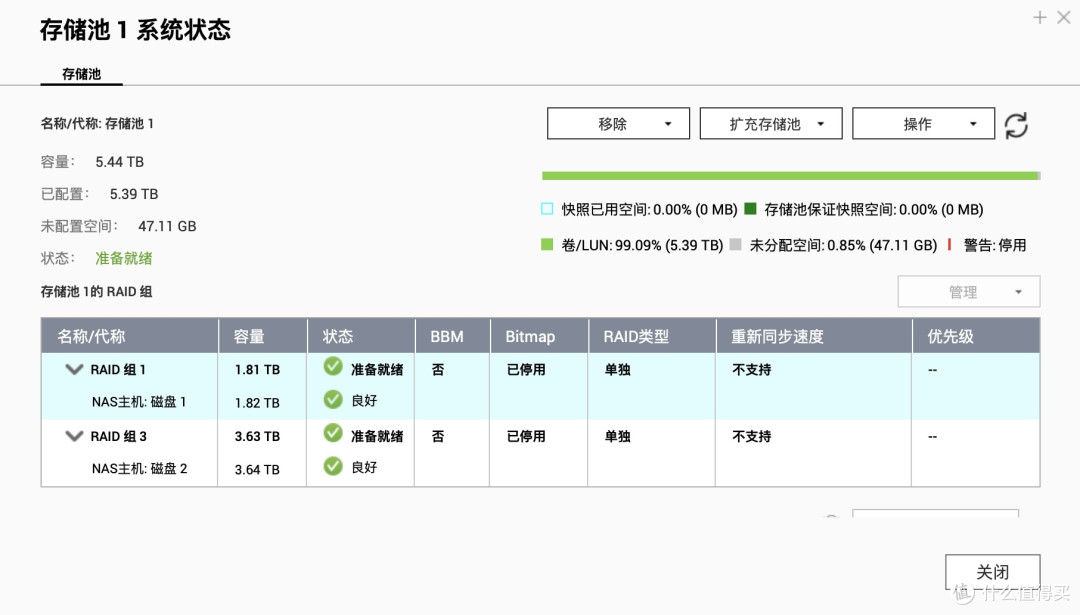Image resolution: width=1080 pixels, height=615 pixels.
Task: Click the green storage usage bar
Action: click(790, 174)
